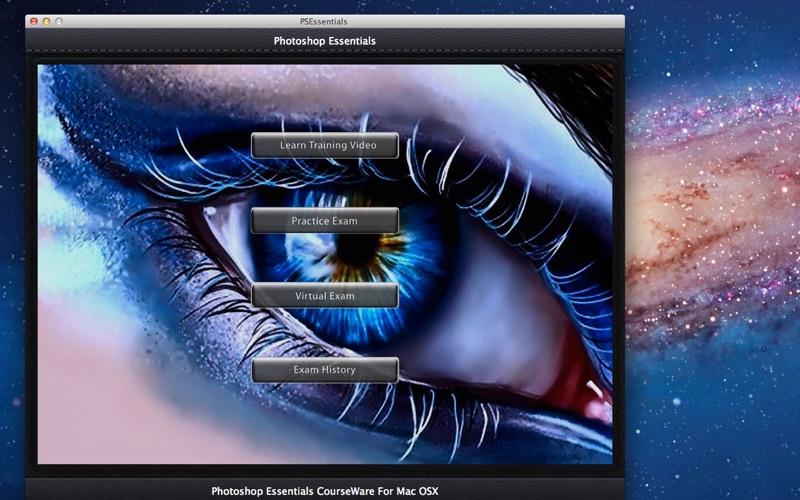Screen dimensions: 800x500
Task: Click the PSEssentials window title
Action: coord(323,21)
